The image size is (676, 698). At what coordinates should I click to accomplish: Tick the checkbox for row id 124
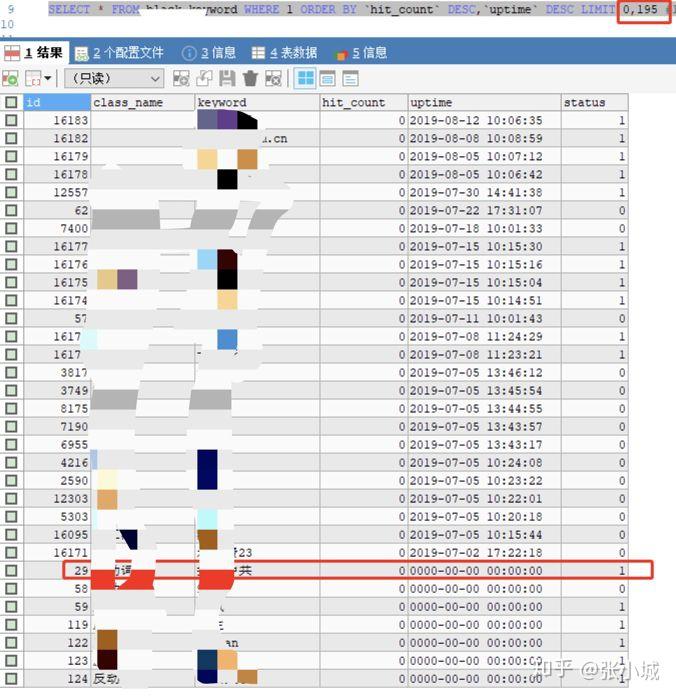click(x=12, y=679)
